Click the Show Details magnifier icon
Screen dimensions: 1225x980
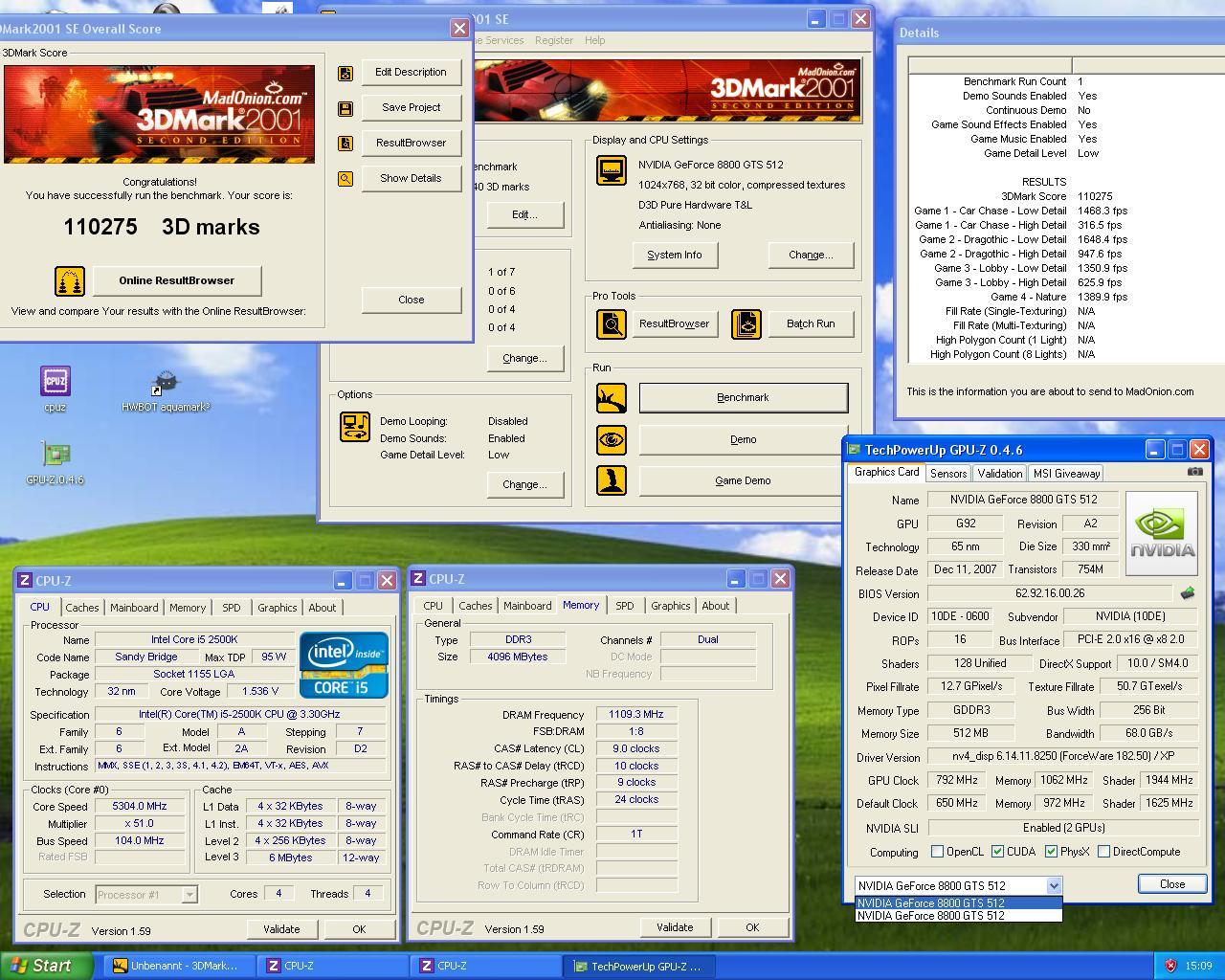345,179
